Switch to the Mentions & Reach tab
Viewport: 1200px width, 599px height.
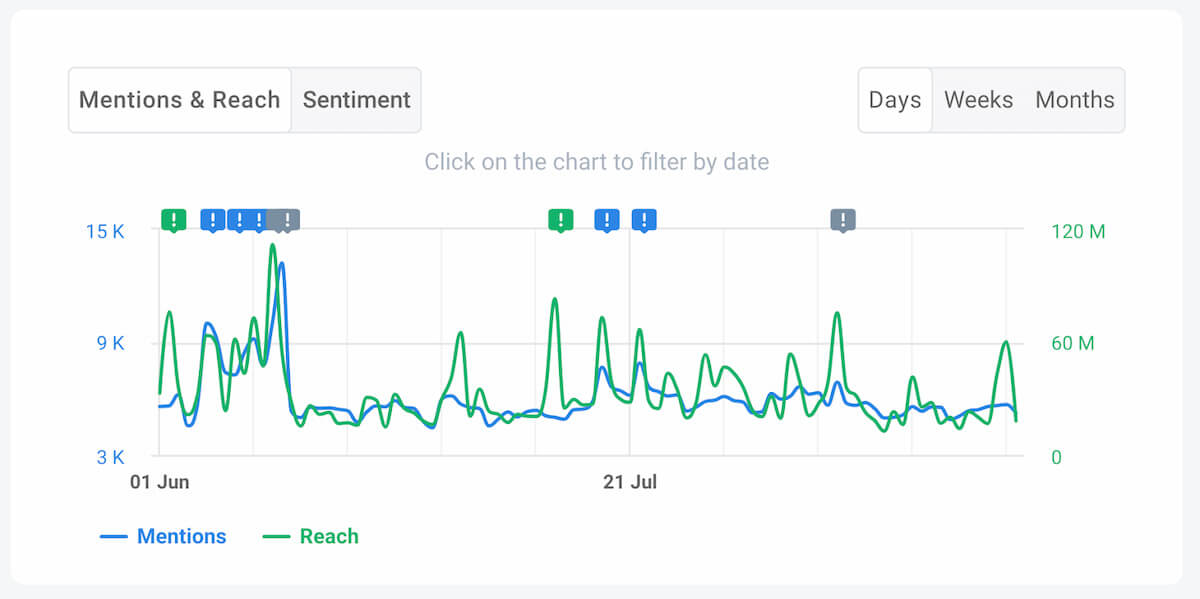click(x=180, y=100)
